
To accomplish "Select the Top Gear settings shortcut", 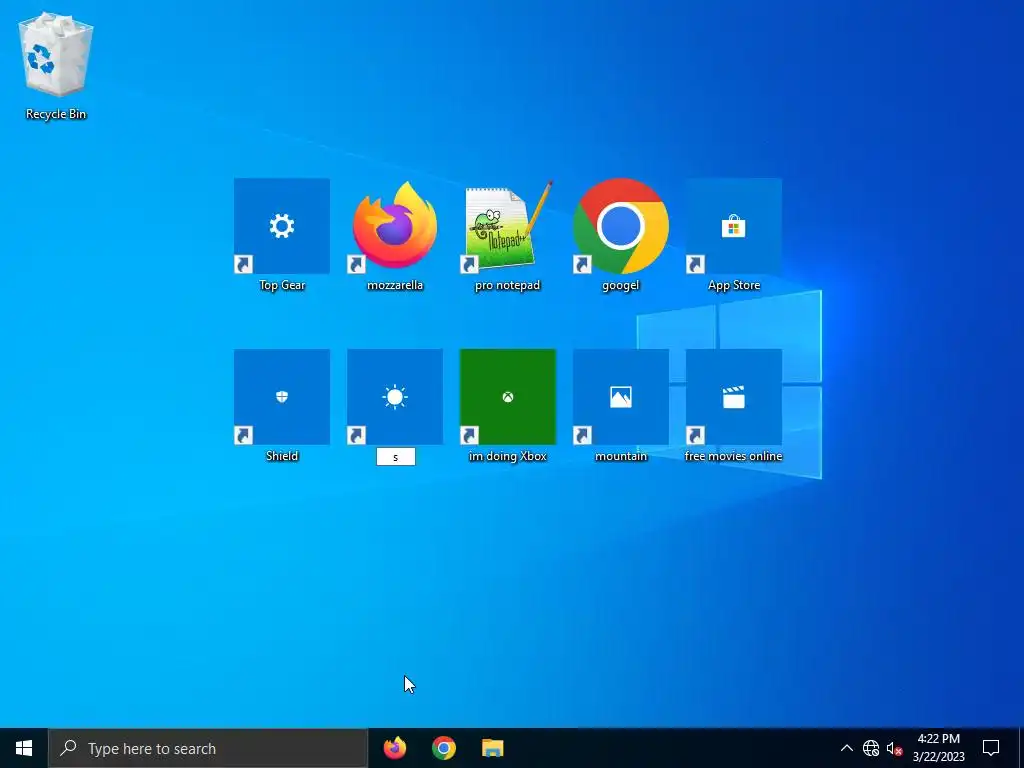I will click(281, 226).
